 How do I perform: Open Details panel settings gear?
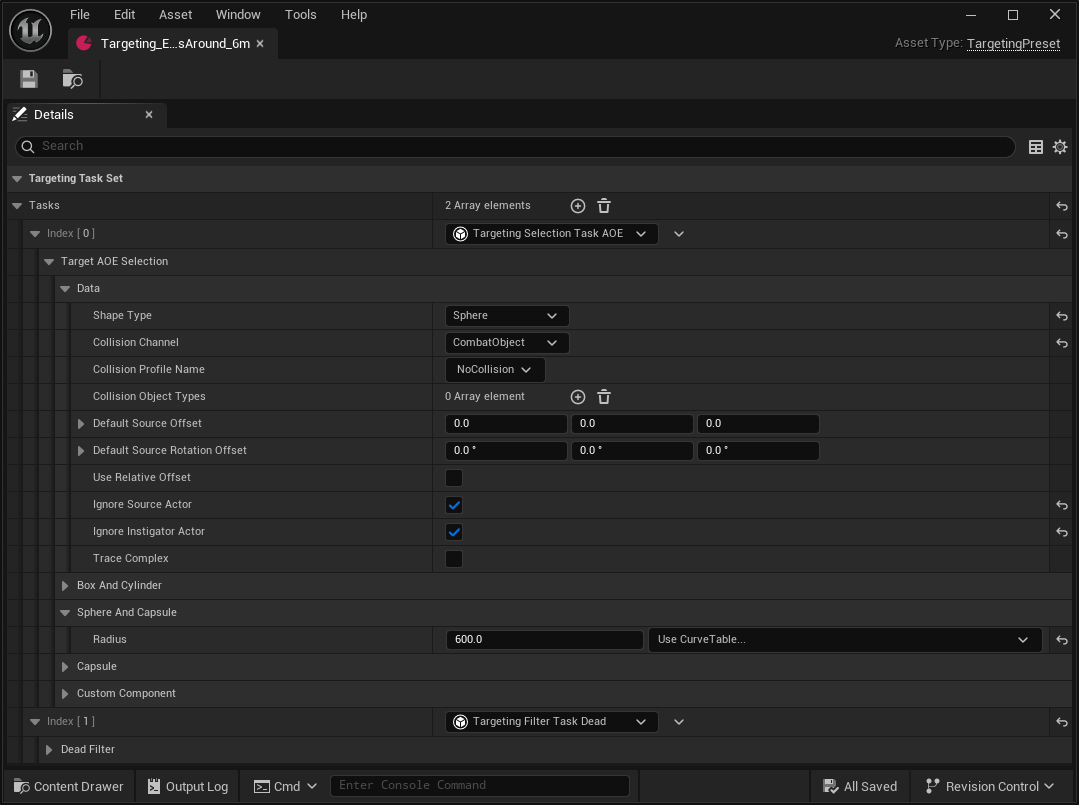[x=1060, y=147]
